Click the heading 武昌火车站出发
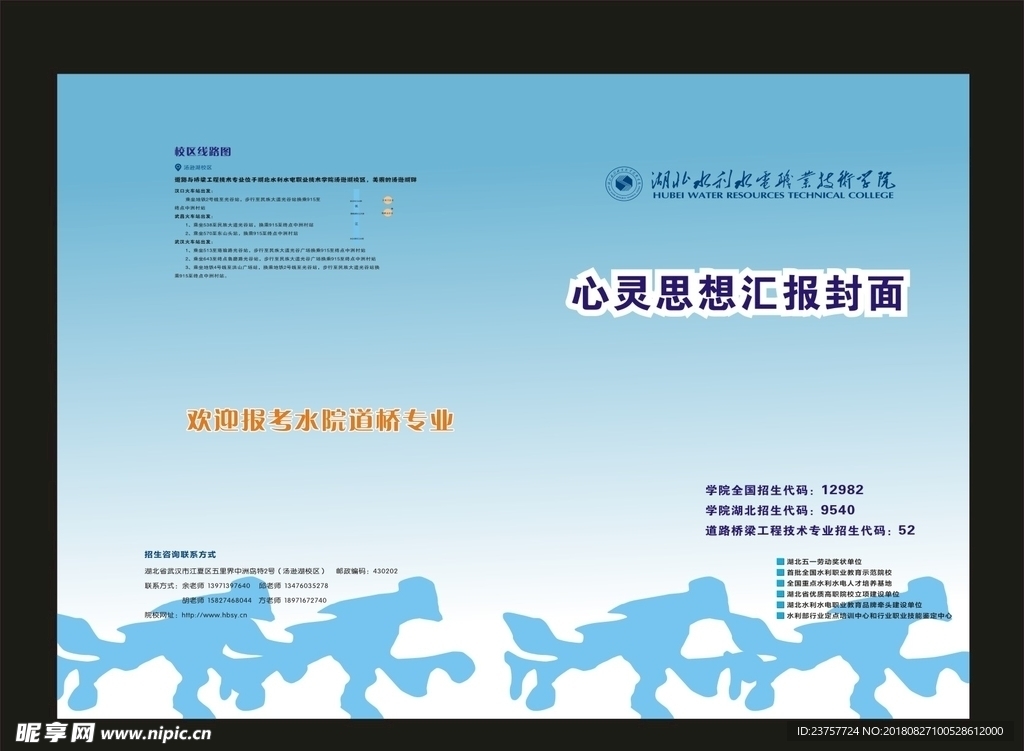 pos(193,216)
